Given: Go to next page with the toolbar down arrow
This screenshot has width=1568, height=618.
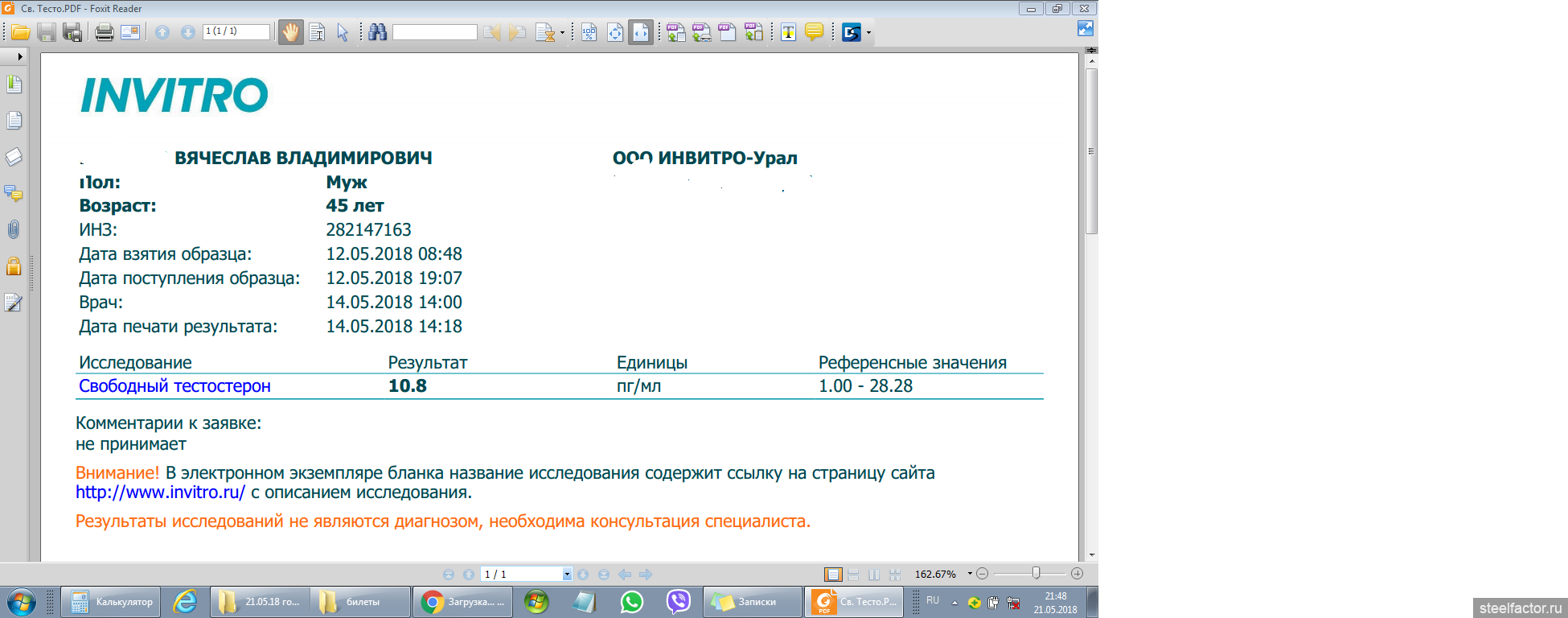Looking at the screenshot, I should click(x=188, y=32).
